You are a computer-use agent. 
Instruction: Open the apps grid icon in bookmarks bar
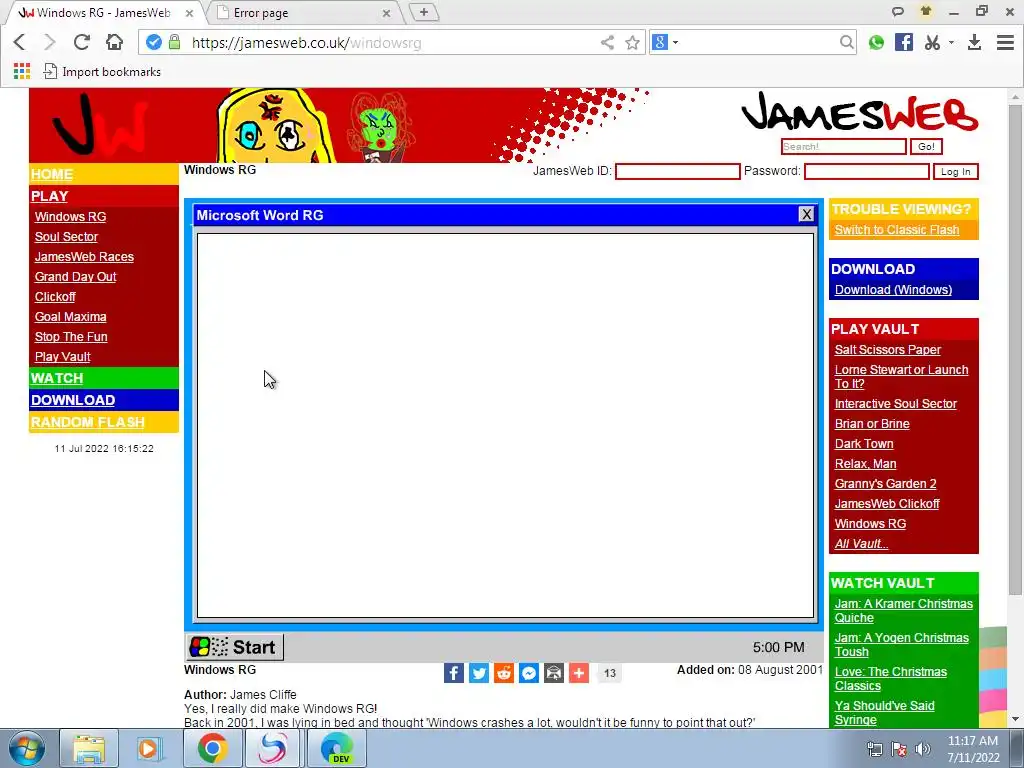click(22, 71)
